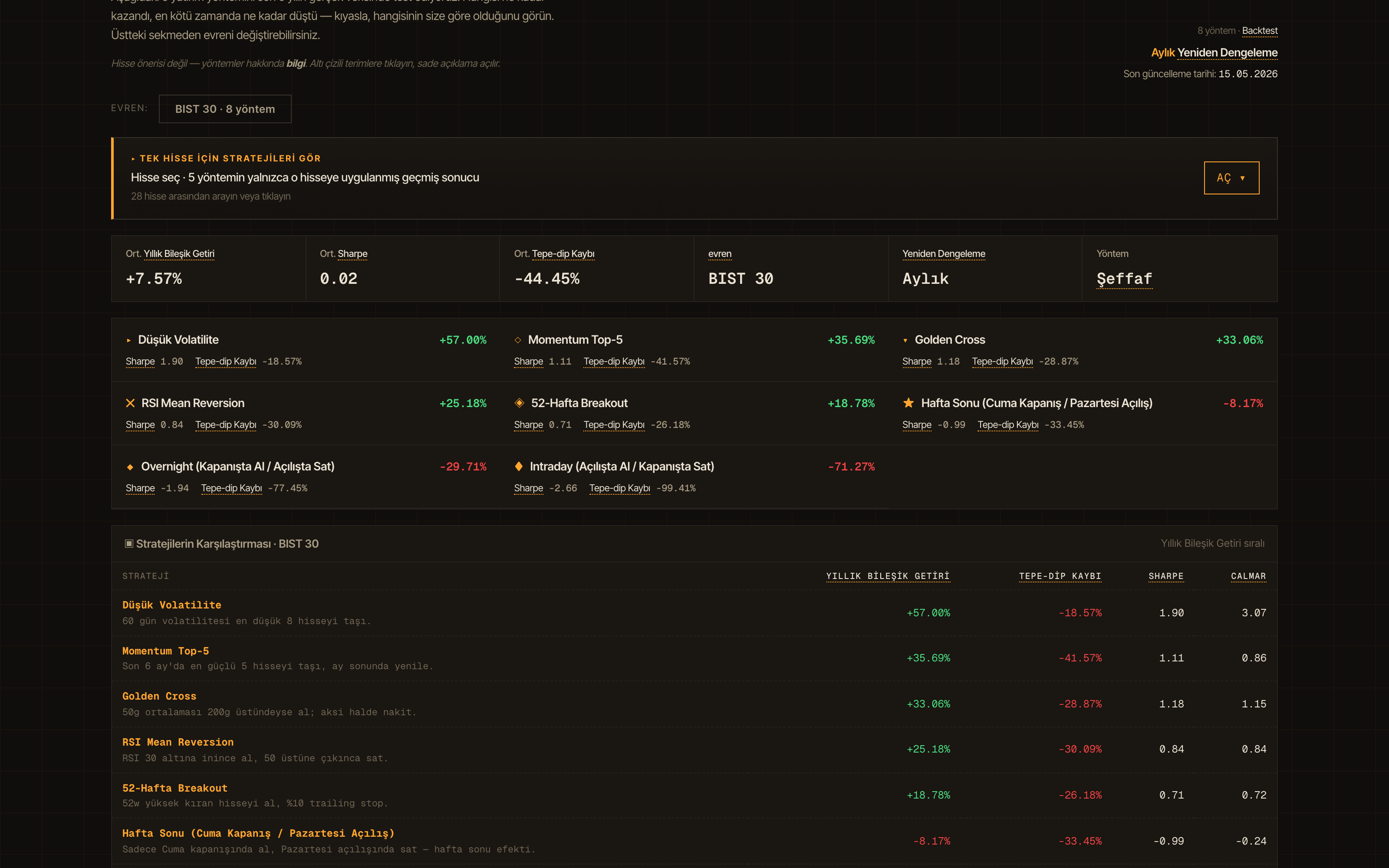
Task: Click Sharpe term in Intraday card
Action: point(528,489)
